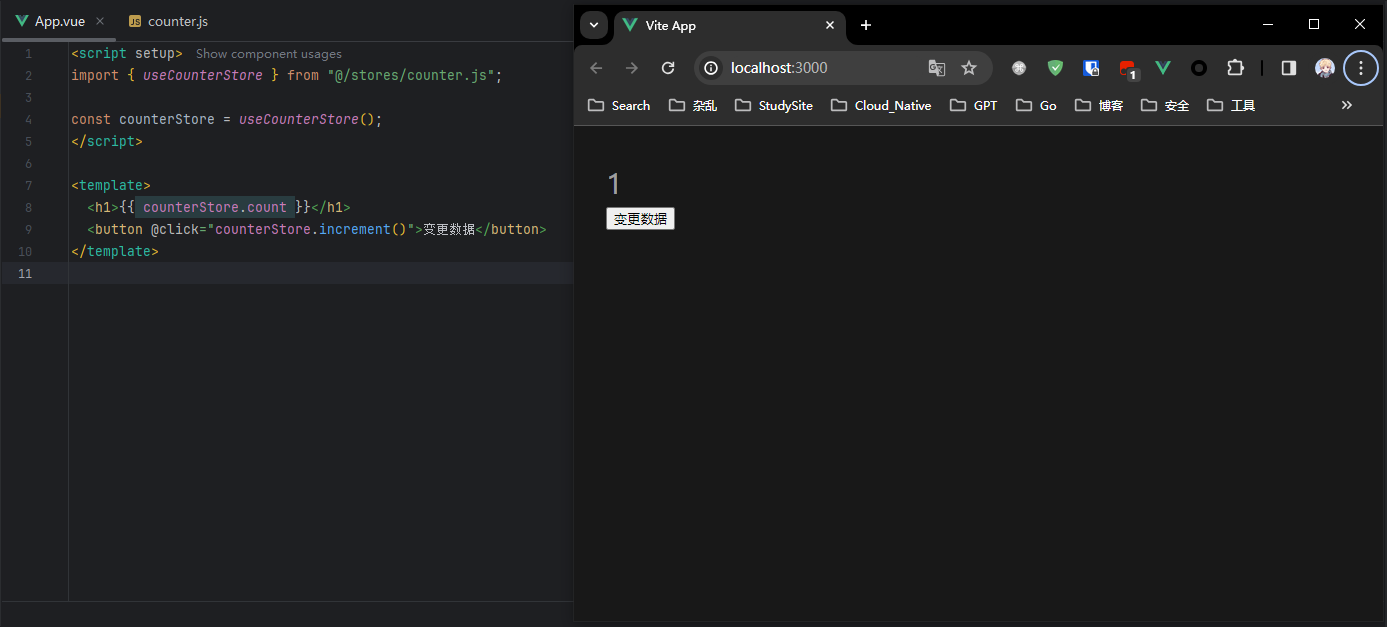Click the 变更数据 button on the page
Viewport: 1387px width, 627px height.
(640, 219)
